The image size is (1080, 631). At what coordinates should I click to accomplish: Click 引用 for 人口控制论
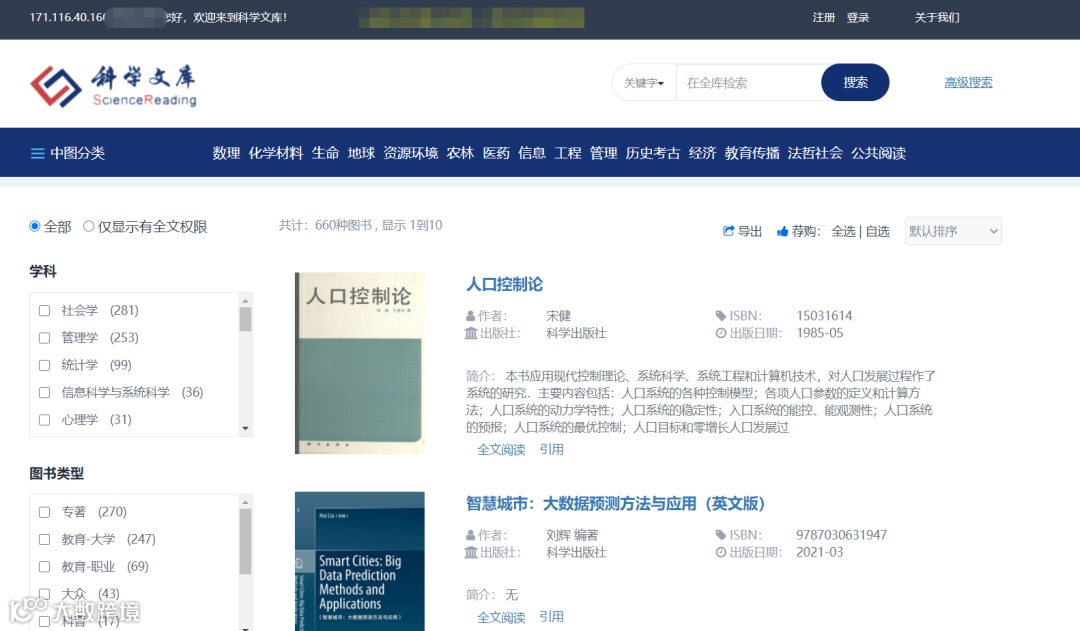tap(551, 450)
